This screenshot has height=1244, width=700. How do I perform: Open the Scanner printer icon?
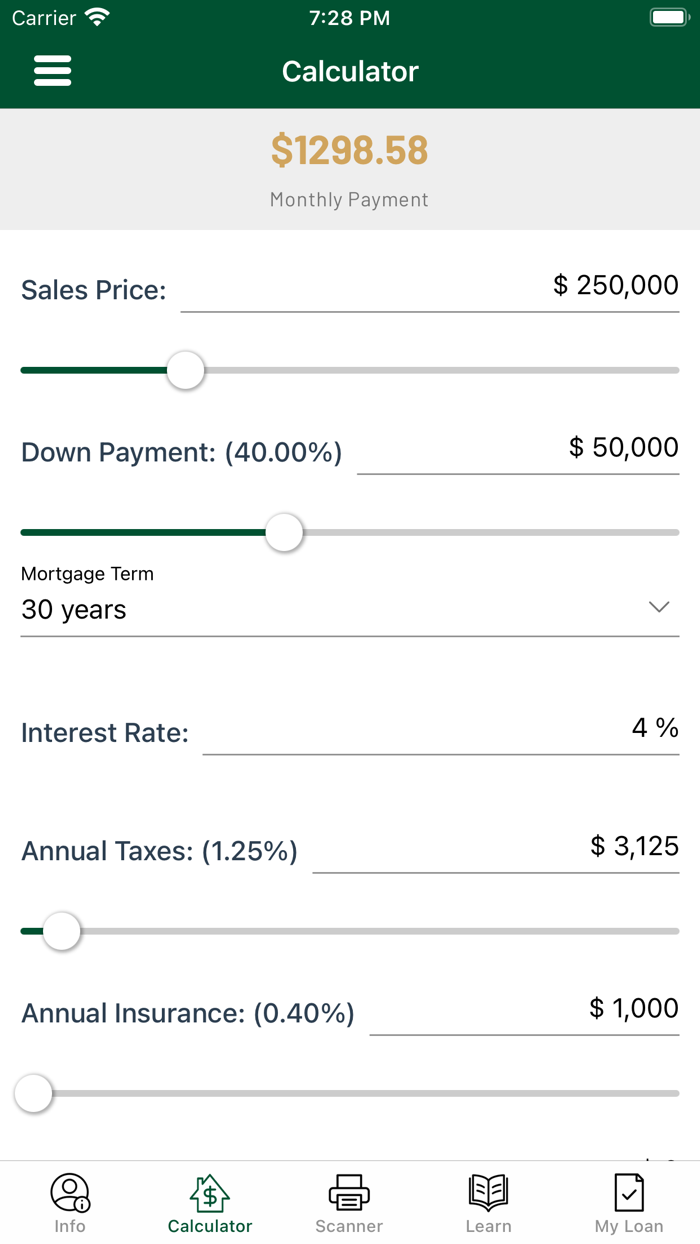click(x=348, y=1191)
